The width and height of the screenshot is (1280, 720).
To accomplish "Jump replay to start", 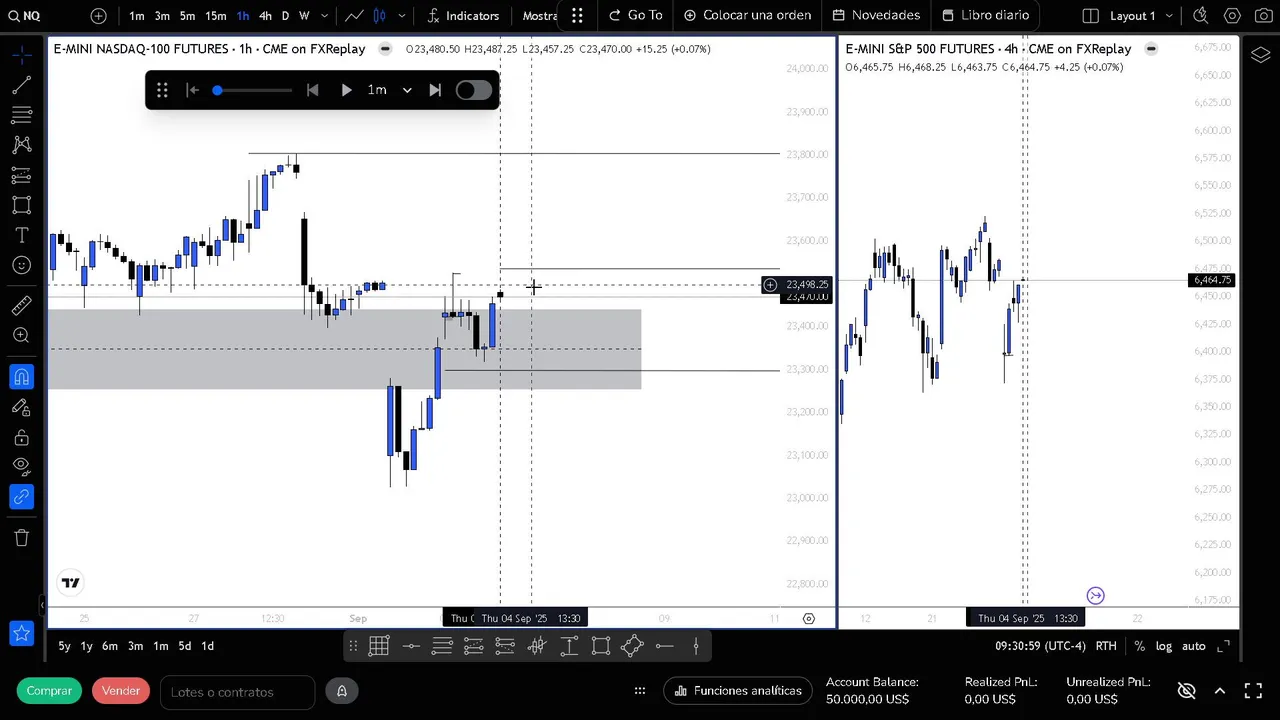I will [x=192, y=90].
